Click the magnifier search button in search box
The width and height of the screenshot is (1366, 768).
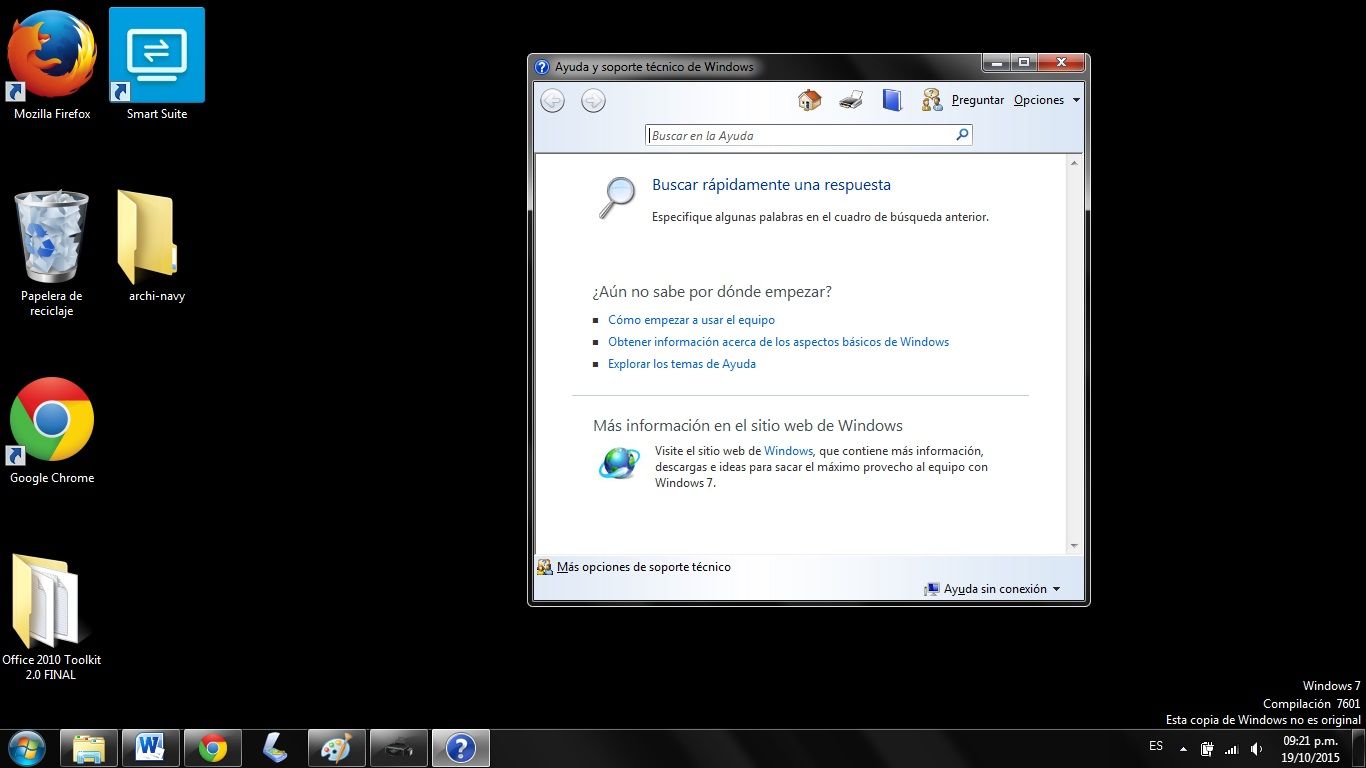[x=962, y=135]
